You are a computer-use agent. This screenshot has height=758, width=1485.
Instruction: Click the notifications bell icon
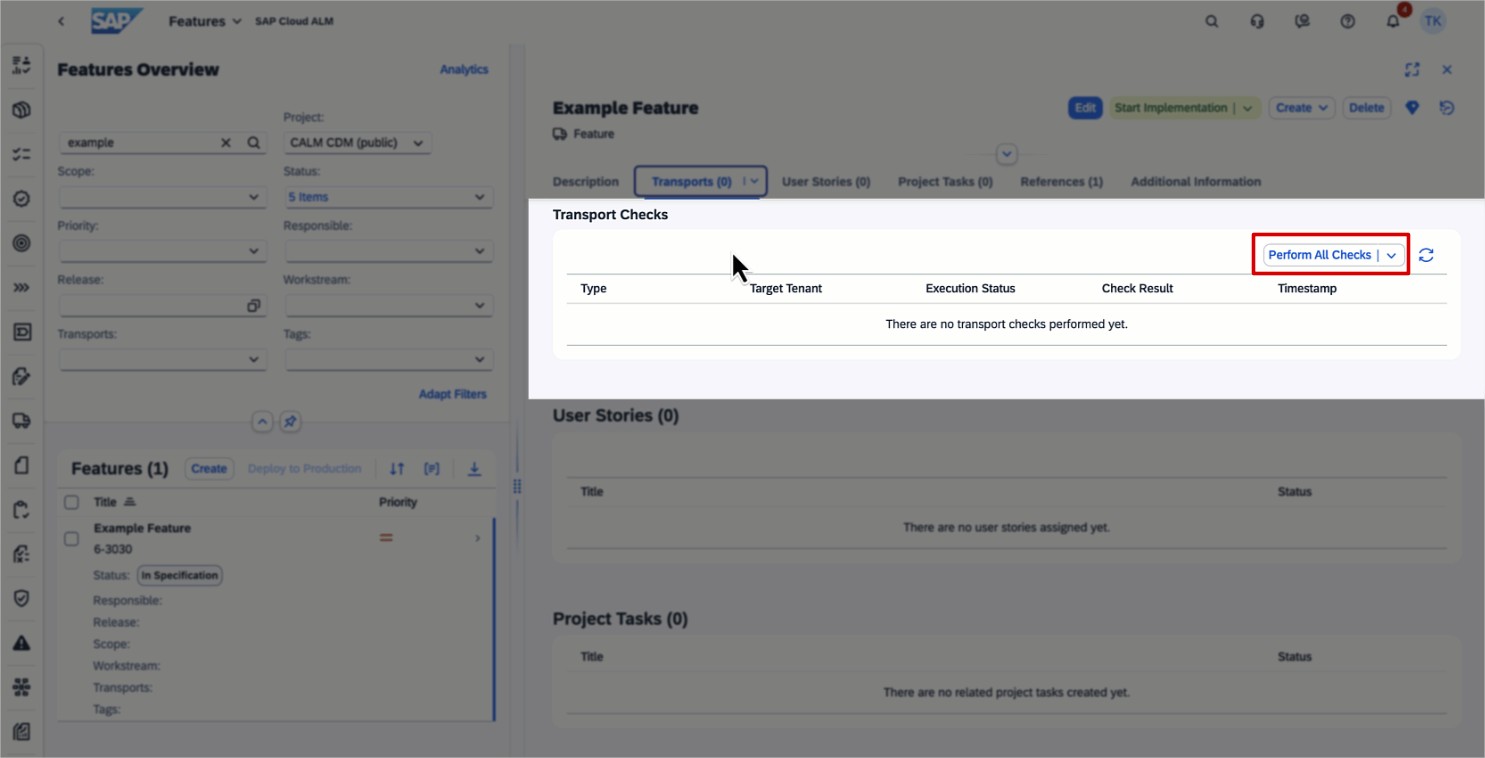pos(1393,21)
